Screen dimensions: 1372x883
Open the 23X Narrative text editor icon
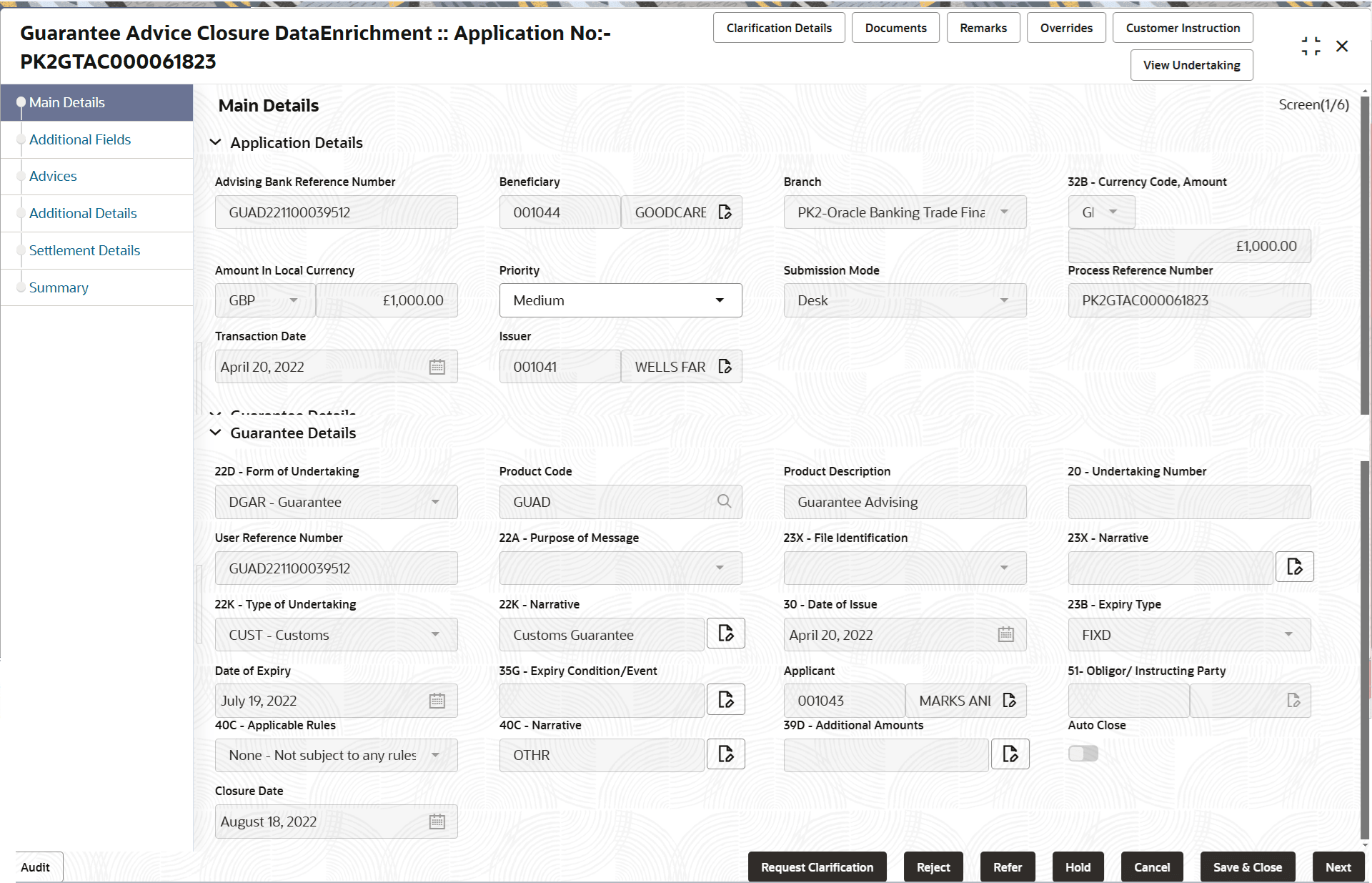pos(1295,566)
